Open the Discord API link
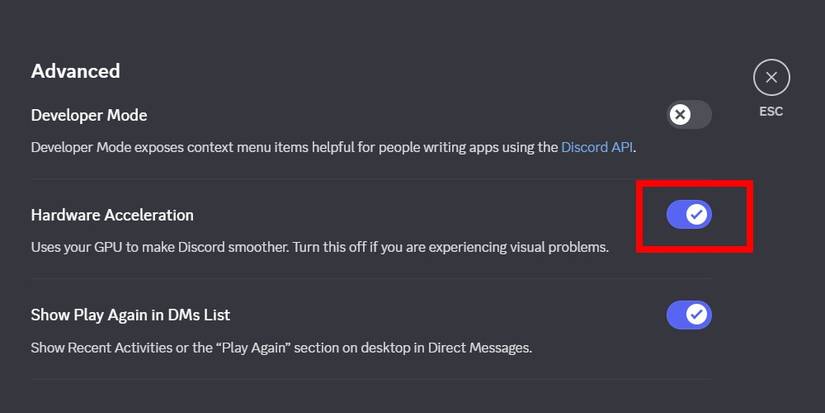The image size is (825, 413). click(597, 147)
